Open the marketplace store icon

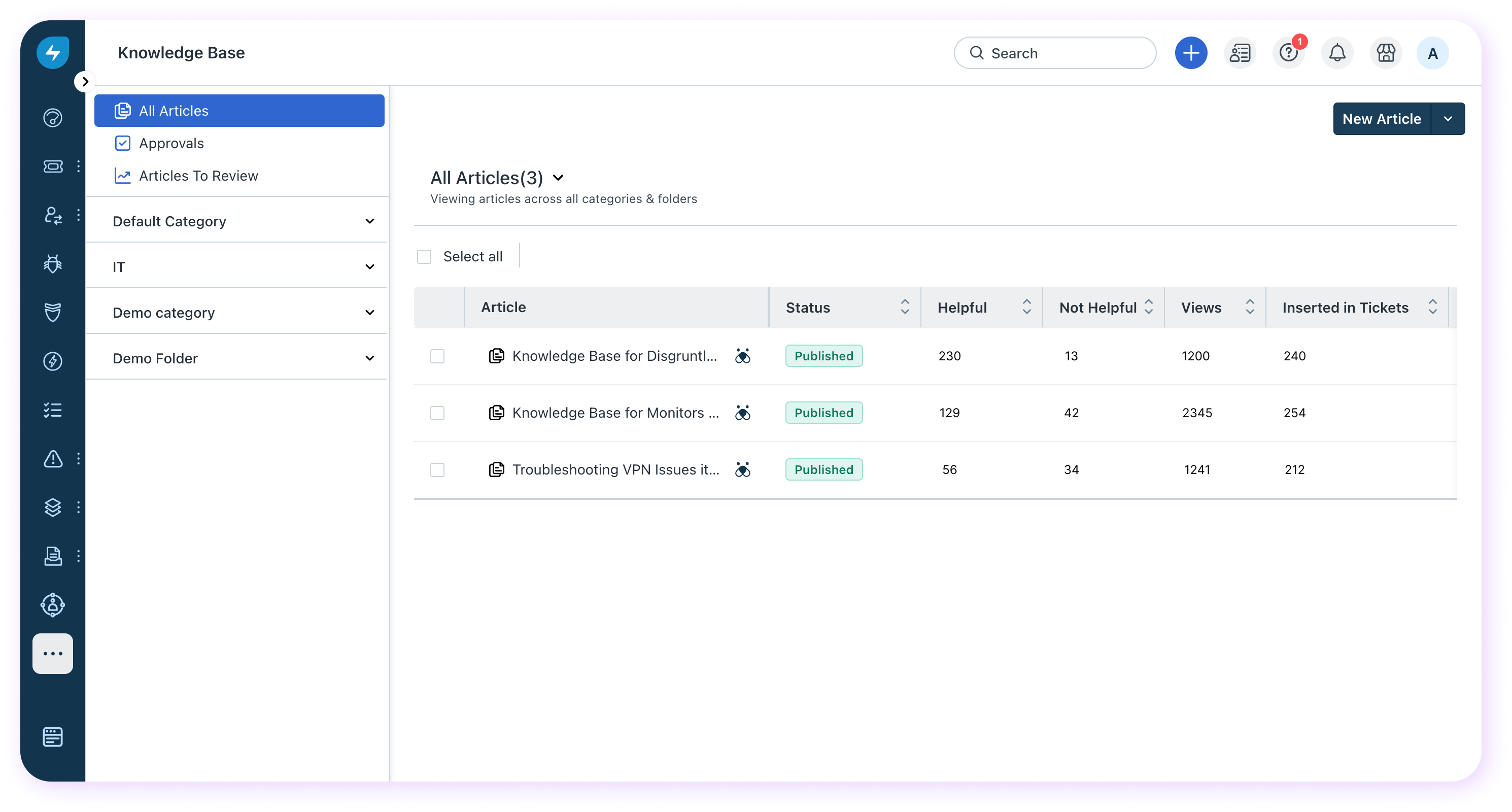1386,53
